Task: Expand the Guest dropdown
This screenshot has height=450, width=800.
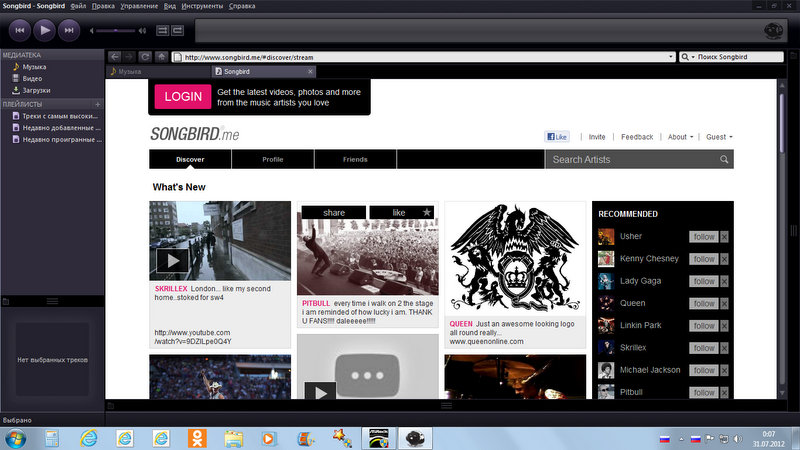Action: click(719, 137)
